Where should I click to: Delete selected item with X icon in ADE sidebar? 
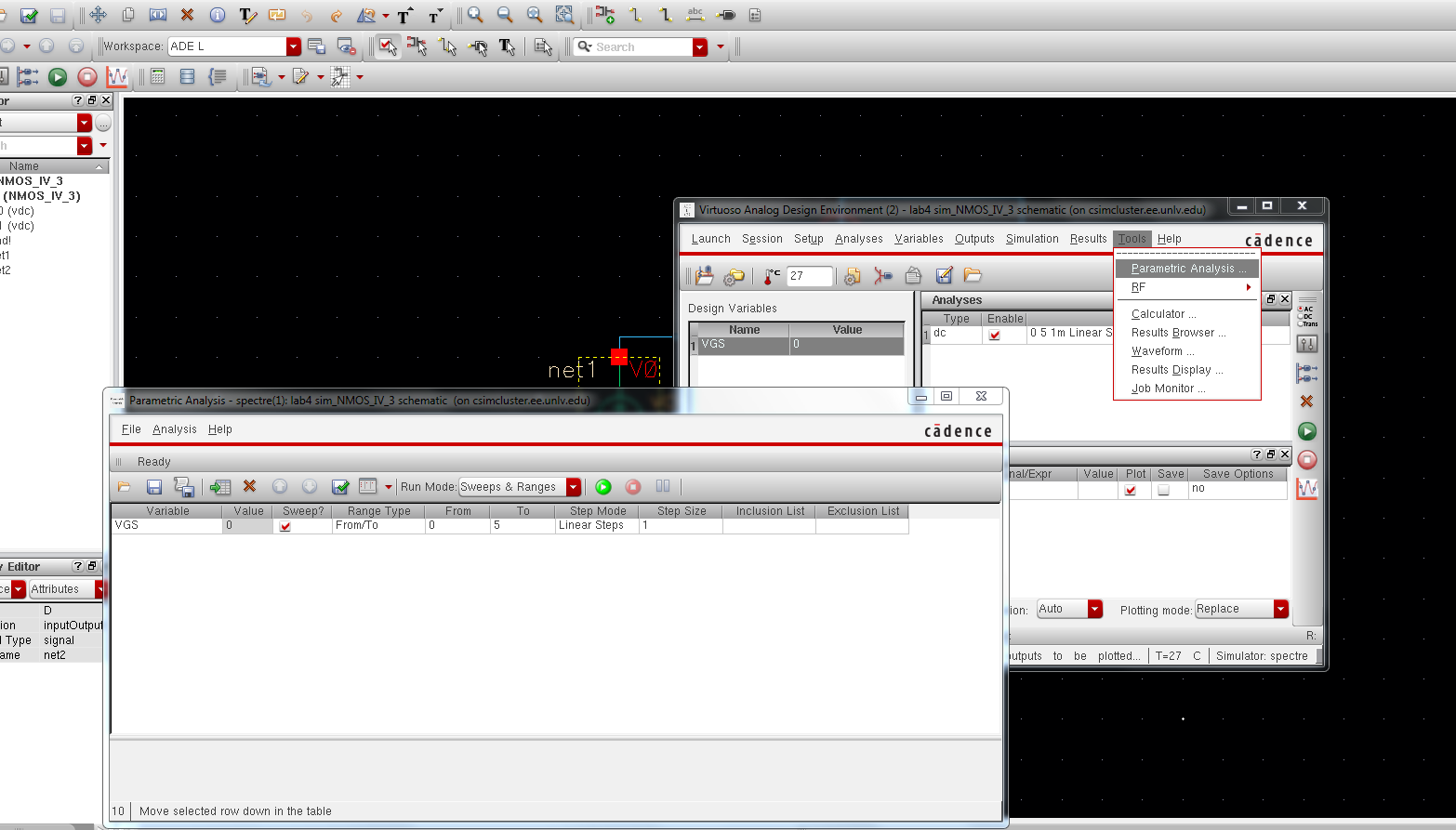[x=1306, y=402]
